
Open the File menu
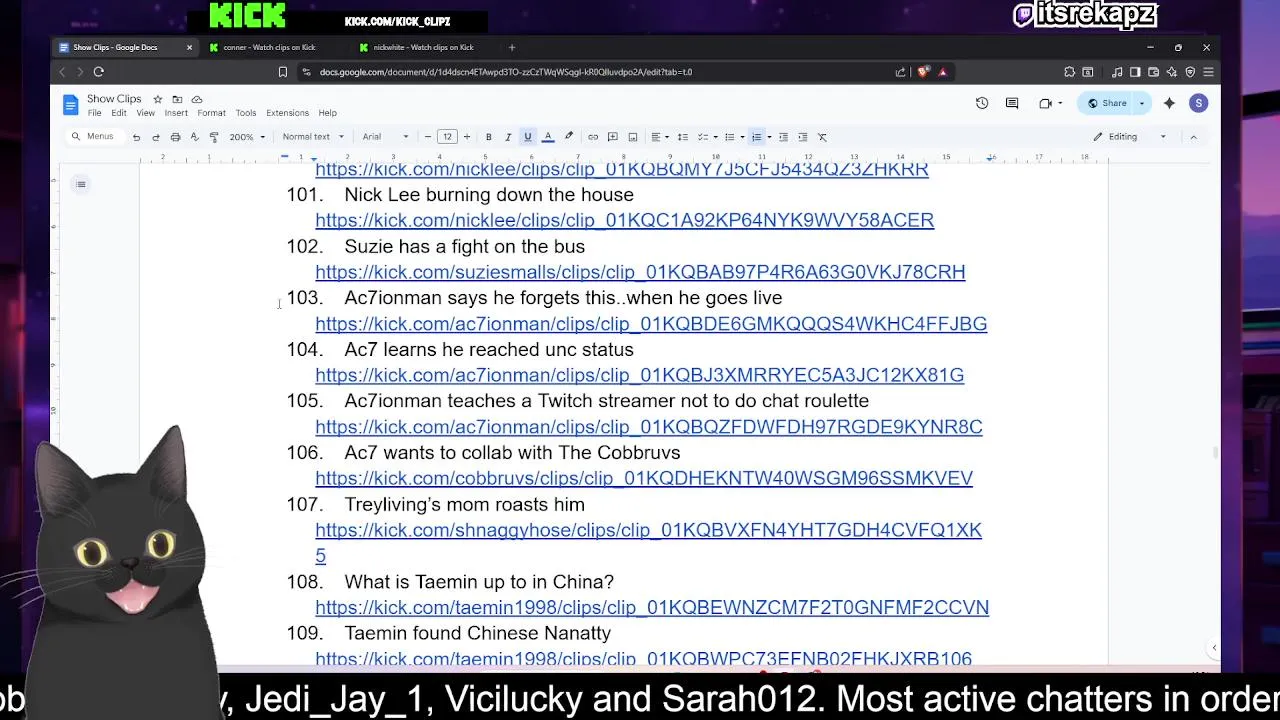click(94, 113)
